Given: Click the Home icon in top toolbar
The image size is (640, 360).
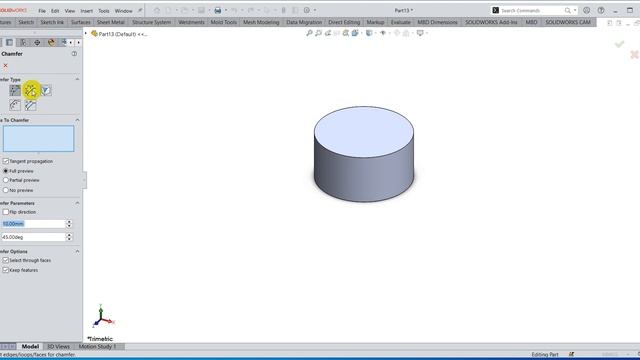Looking at the screenshot, I should (157, 10).
